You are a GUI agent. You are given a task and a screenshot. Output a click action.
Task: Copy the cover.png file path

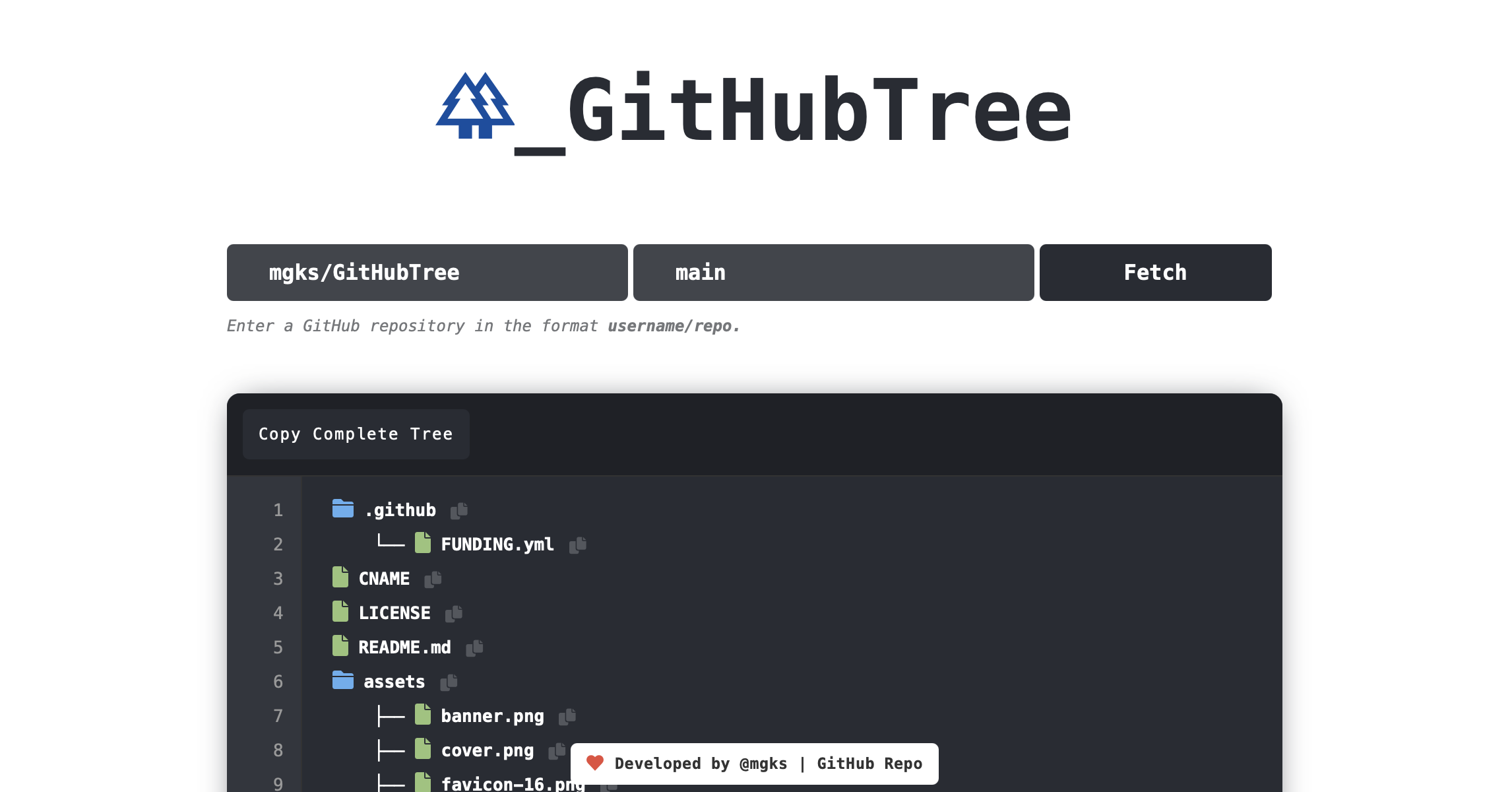click(x=558, y=750)
